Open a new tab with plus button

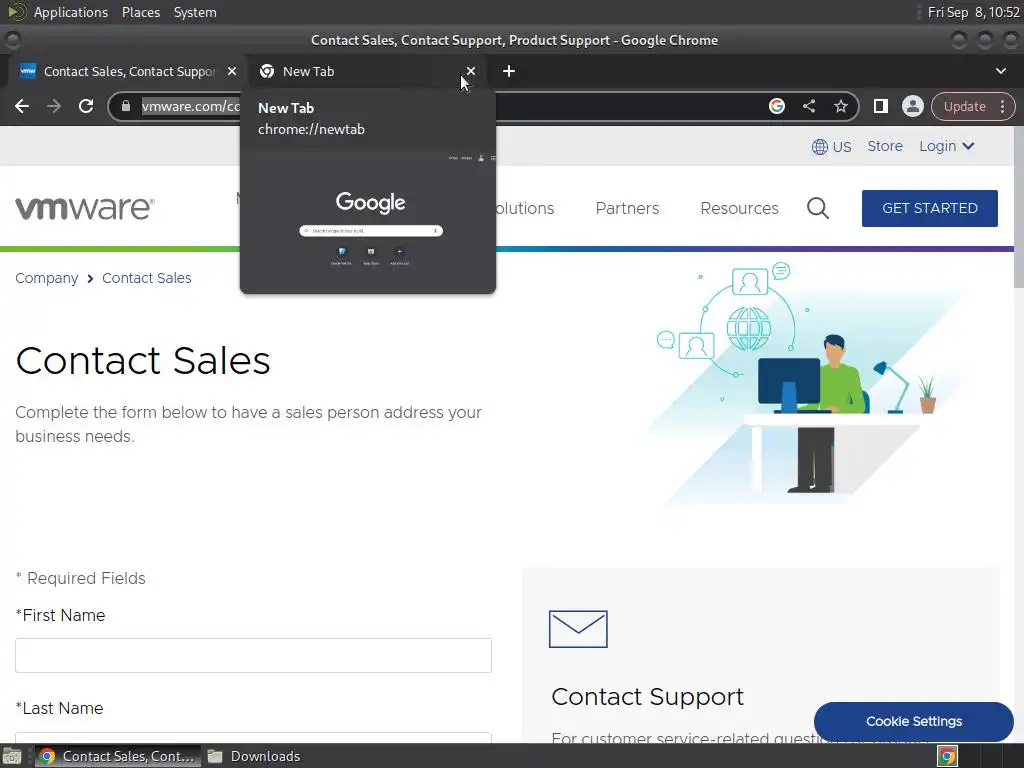[509, 71]
